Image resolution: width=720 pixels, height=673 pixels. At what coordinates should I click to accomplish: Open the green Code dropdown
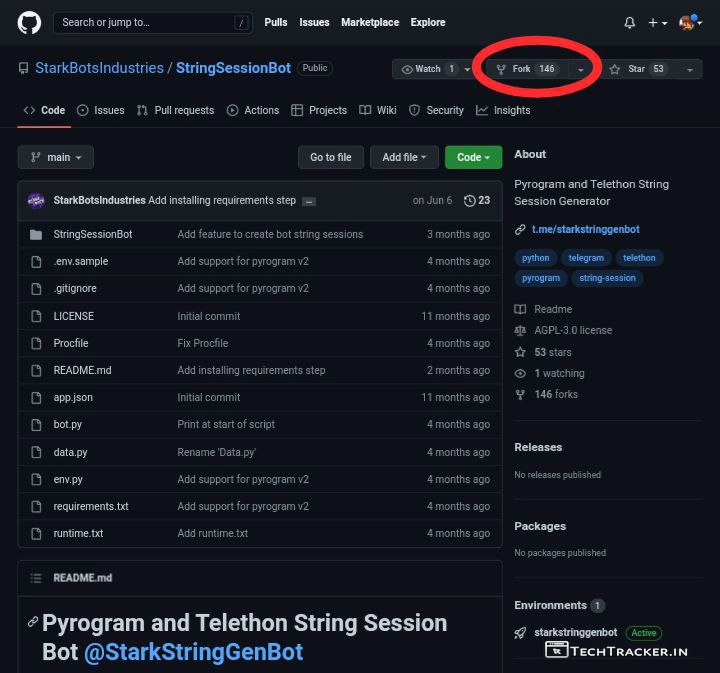coord(473,157)
